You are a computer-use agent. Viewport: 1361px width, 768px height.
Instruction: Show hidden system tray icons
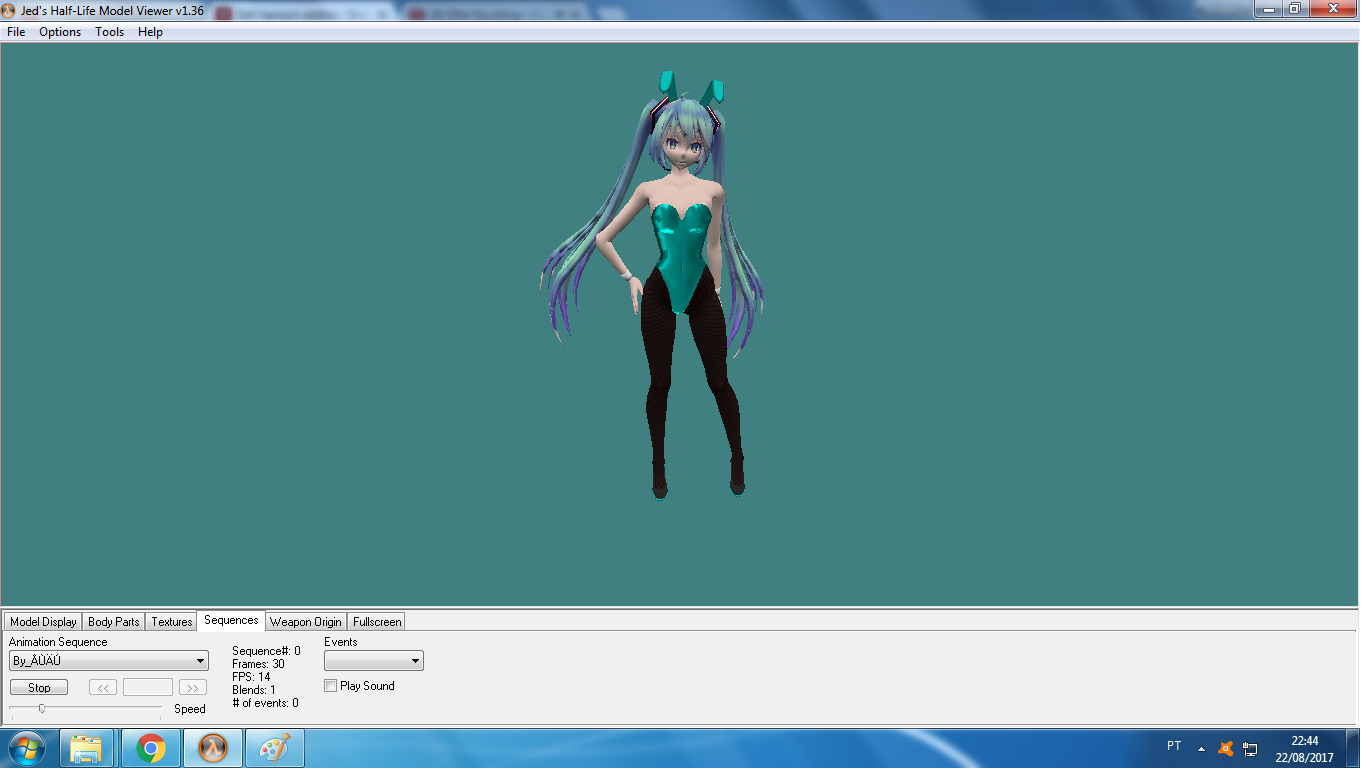[x=1201, y=748]
